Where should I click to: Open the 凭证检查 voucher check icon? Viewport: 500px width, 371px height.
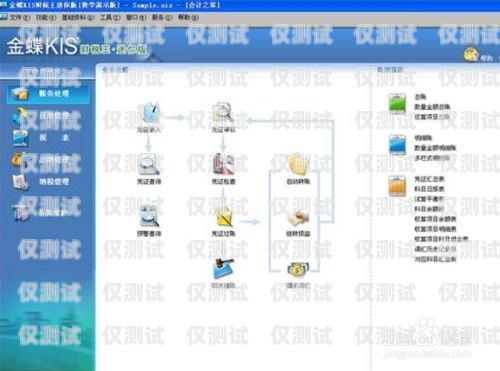tap(224, 164)
